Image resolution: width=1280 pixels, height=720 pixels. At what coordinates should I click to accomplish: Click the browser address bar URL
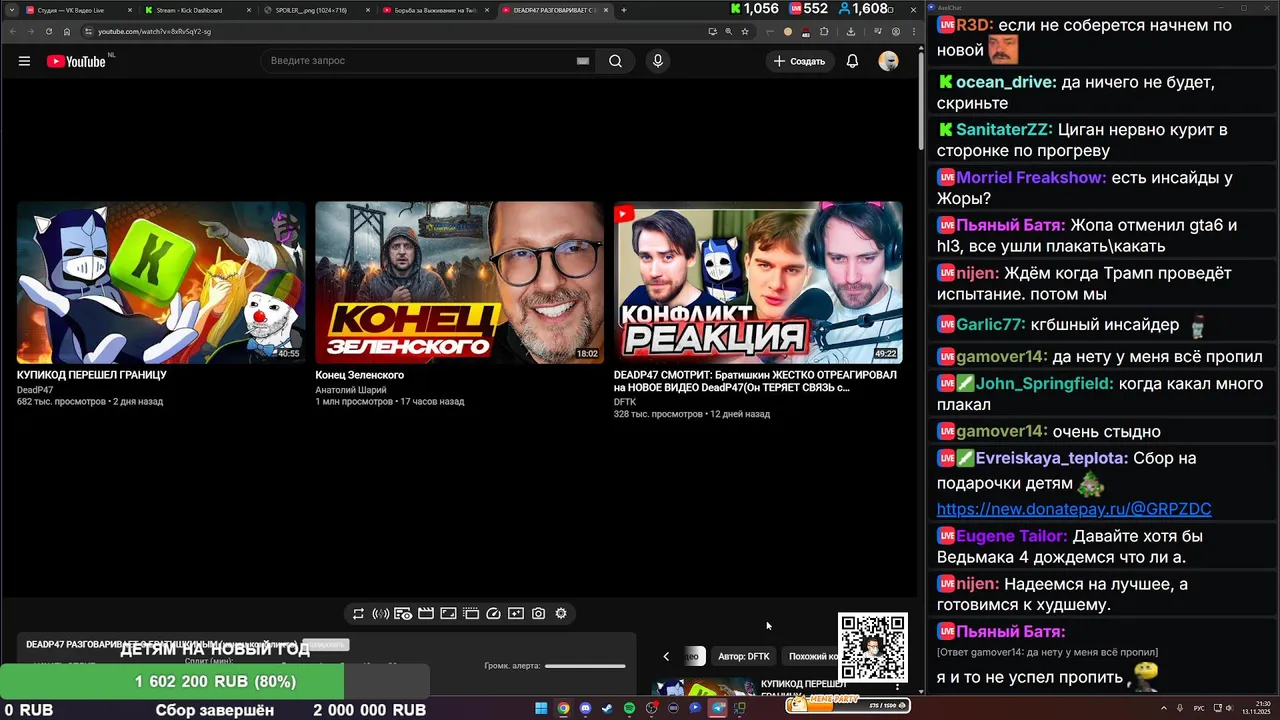coord(154,31)
